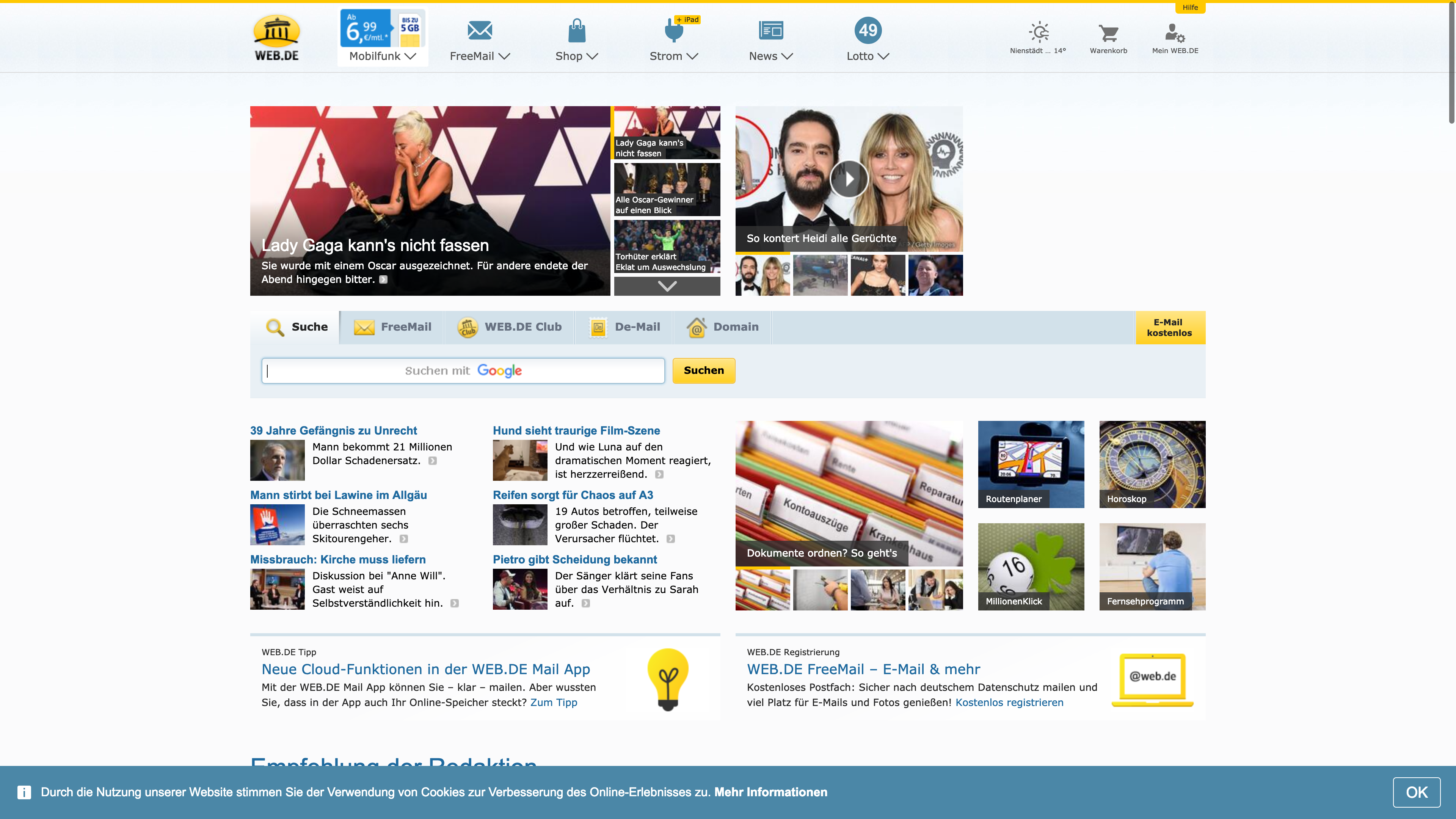Open the weather icon for Nienstädt
Screen dimensions: 1456x819
click(x=1038, y=32)
